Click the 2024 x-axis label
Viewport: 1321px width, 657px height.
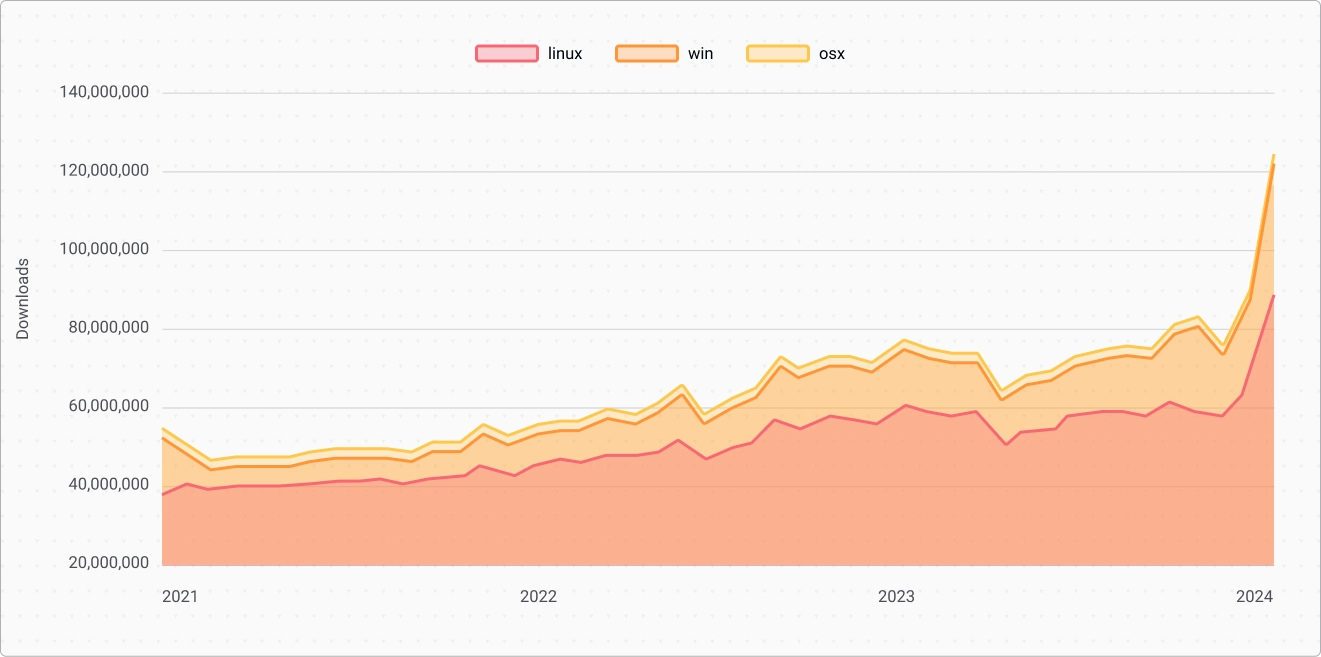(x=1254, y=597)
